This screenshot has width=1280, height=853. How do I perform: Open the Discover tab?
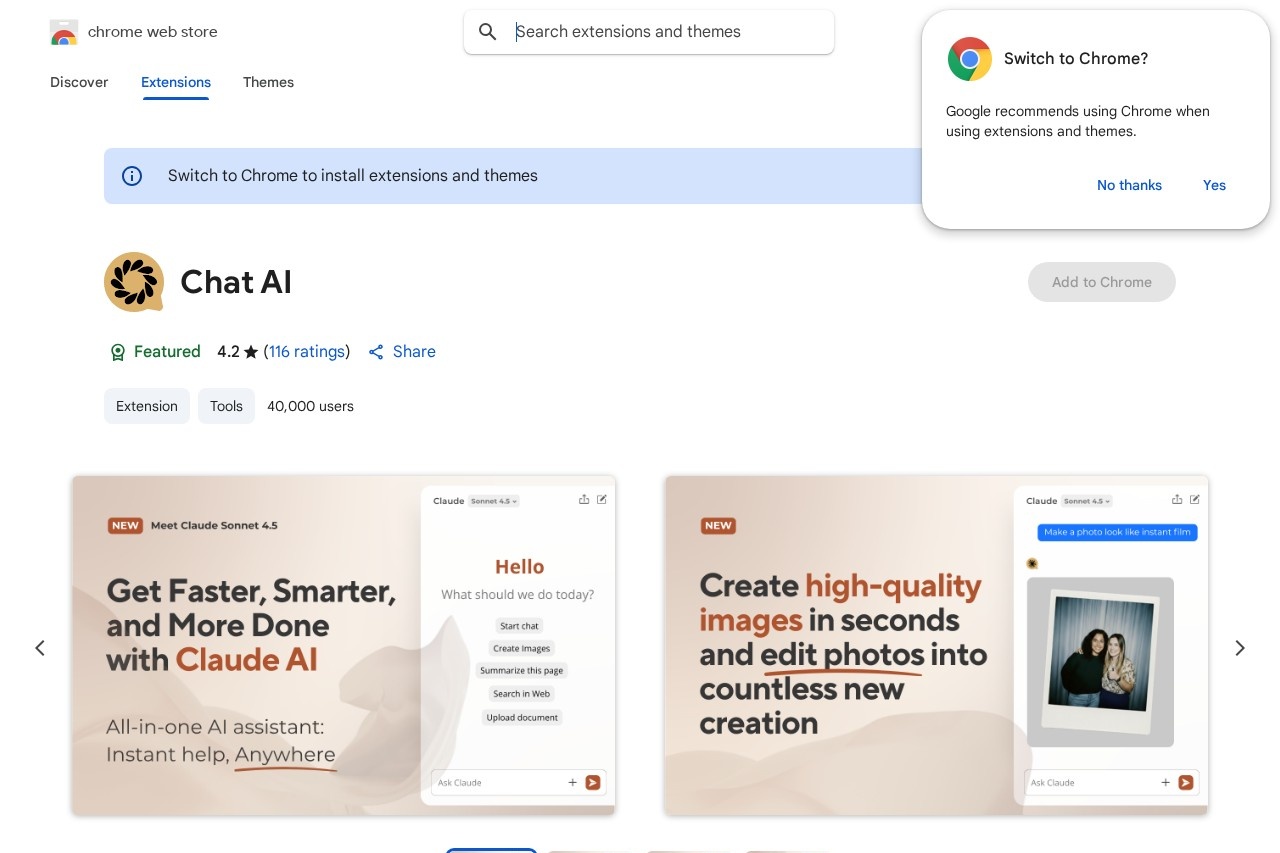79,82
